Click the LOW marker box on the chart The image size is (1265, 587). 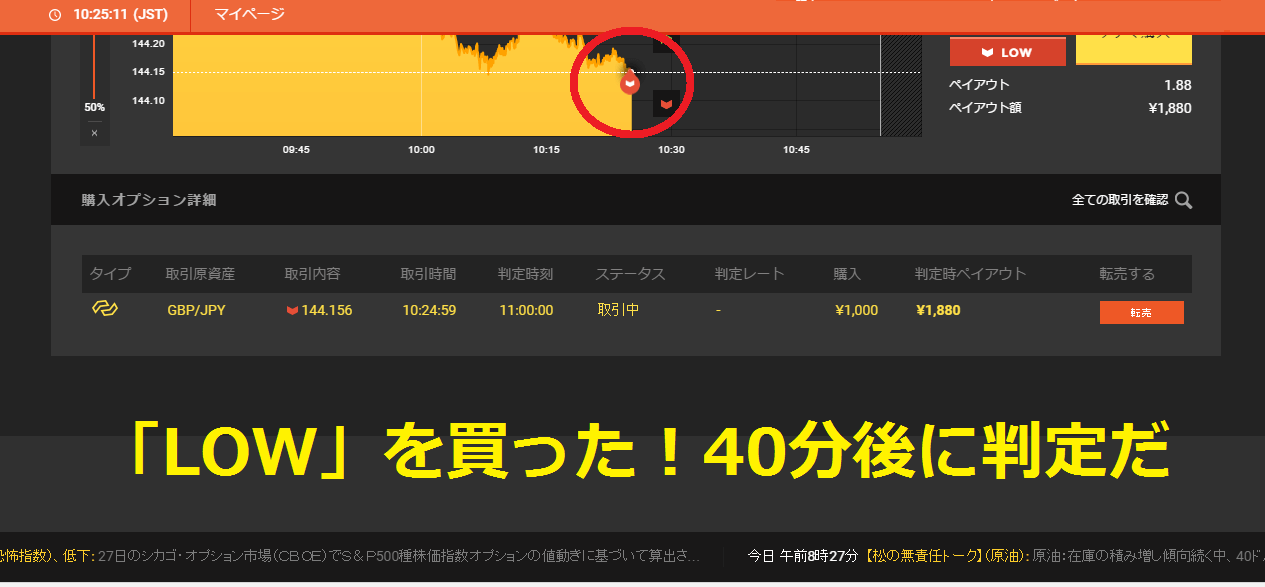point(666,103)
